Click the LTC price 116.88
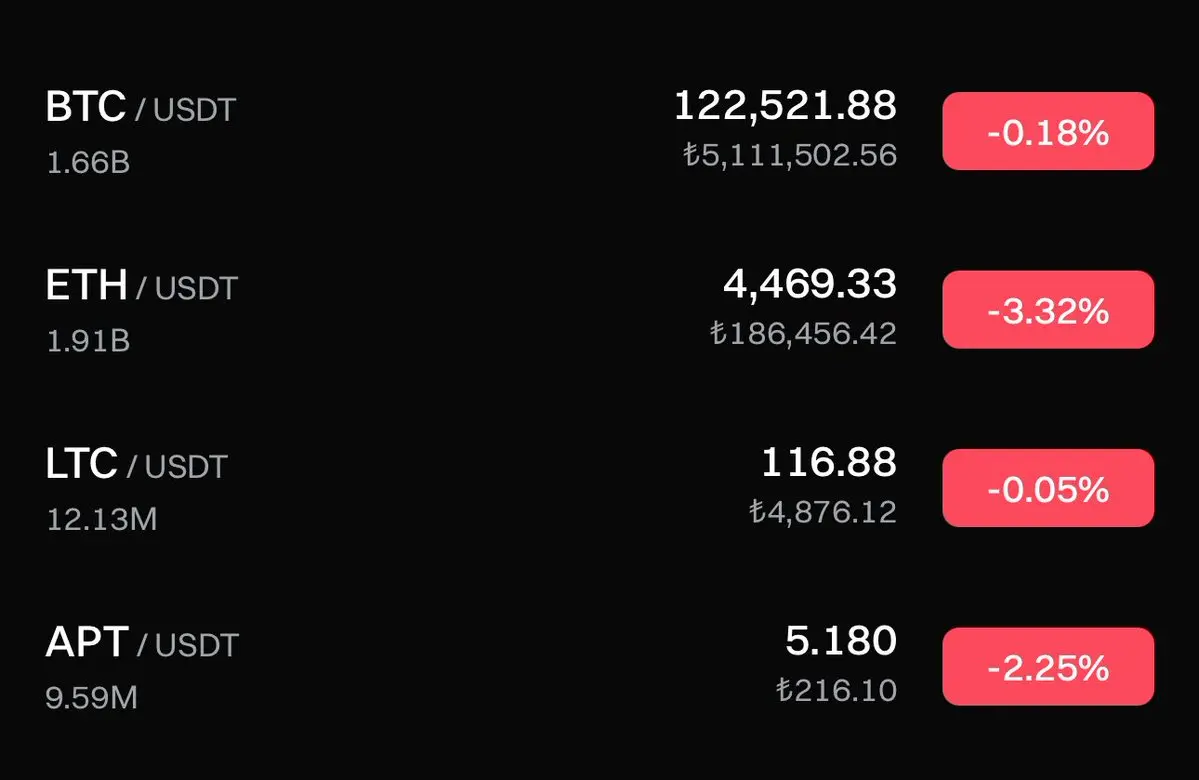 pos(829,462)
